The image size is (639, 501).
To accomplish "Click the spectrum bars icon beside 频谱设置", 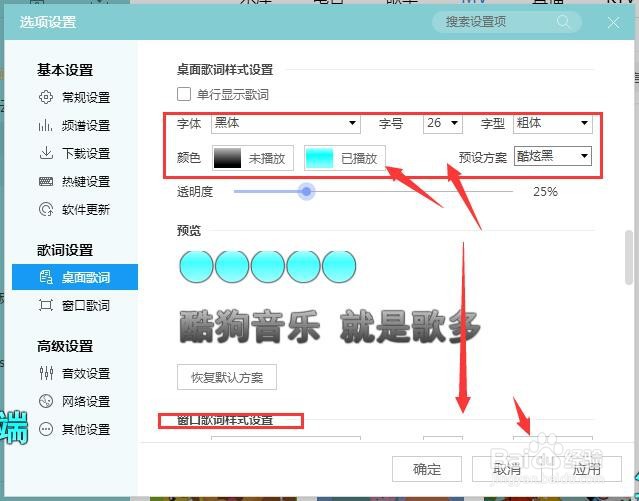I will pos(46,125).
